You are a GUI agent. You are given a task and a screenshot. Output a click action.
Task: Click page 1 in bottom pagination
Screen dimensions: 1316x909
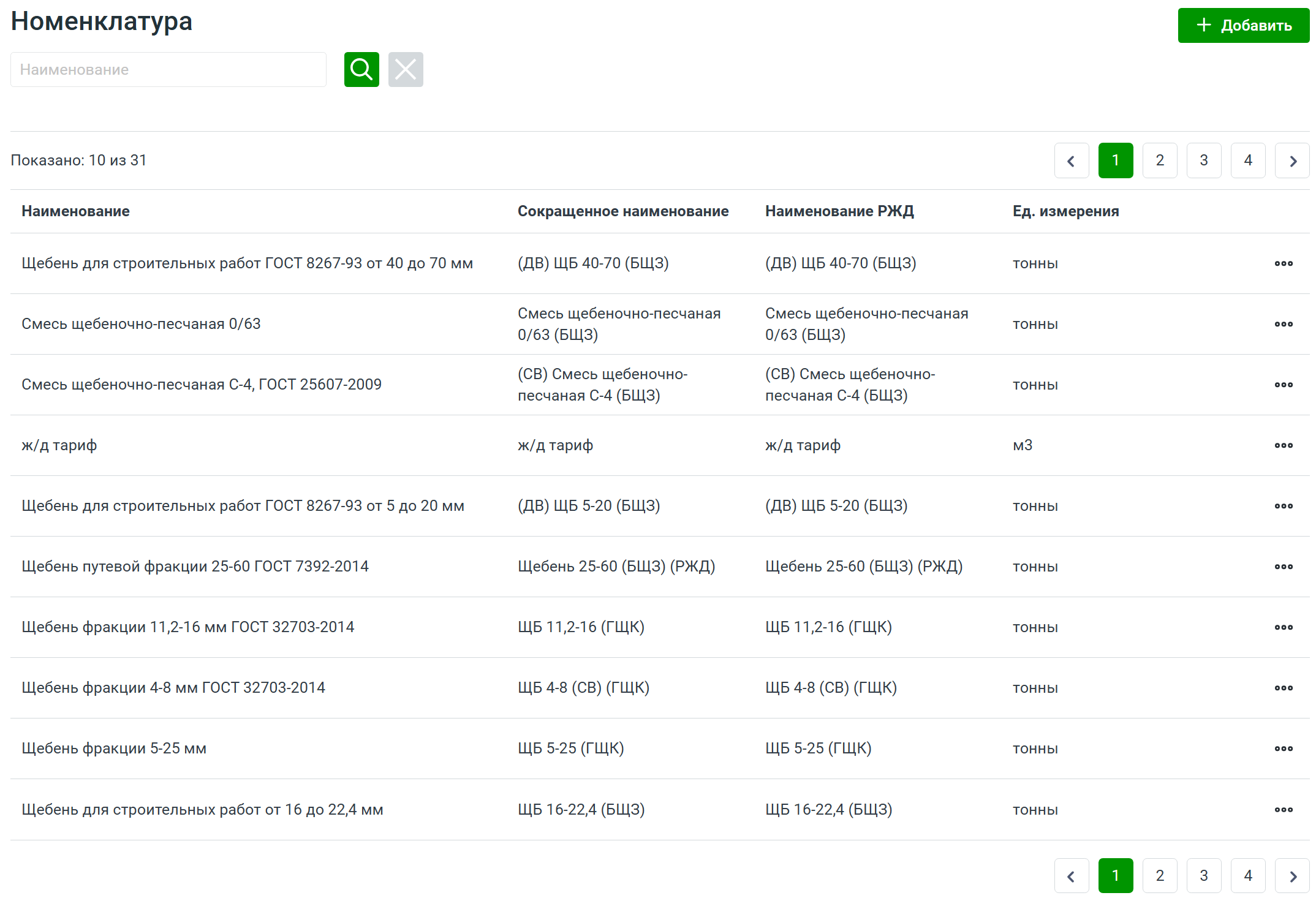(1116, 876)
